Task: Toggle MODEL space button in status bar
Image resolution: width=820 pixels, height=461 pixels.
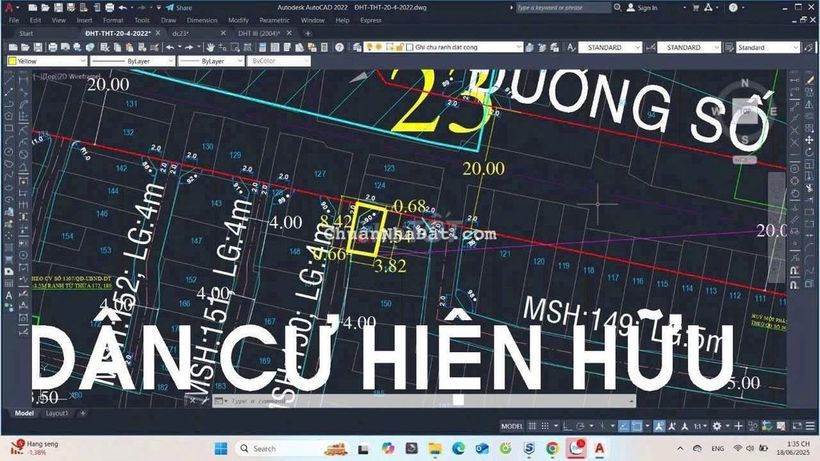Action: point(511,426)
